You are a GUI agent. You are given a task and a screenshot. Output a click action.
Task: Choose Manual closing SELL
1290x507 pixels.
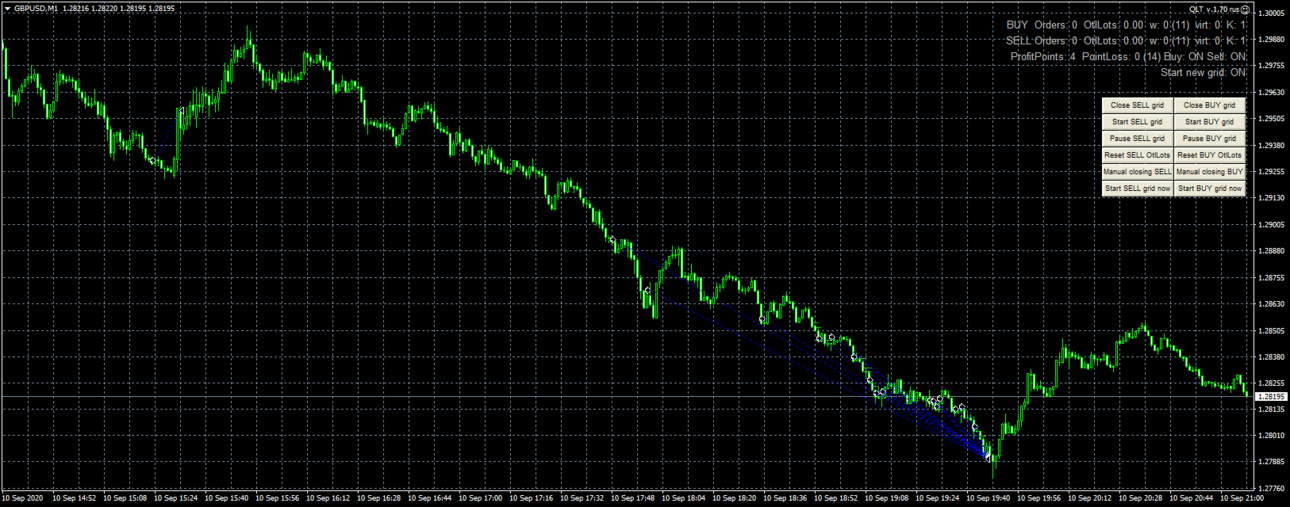tap(1137, 171)
